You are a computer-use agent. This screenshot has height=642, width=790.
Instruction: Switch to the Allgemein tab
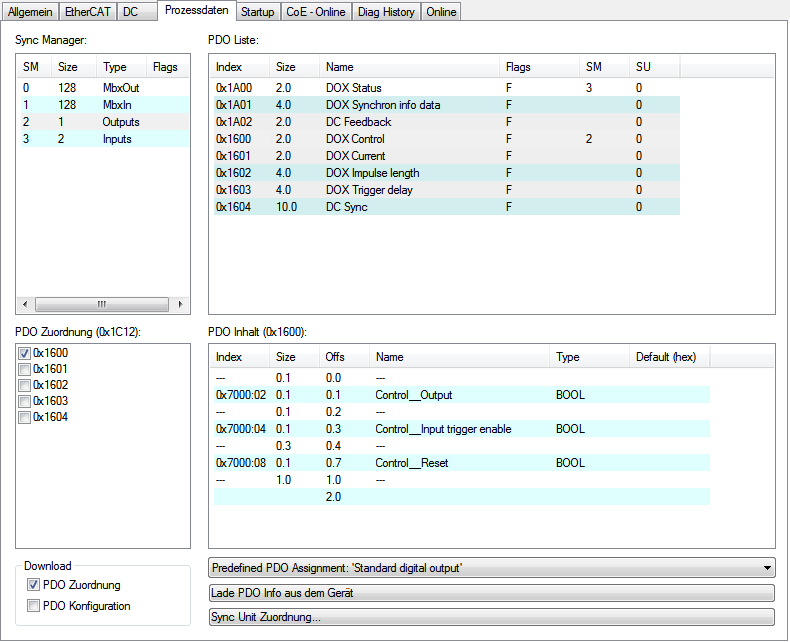coord(30,12)
